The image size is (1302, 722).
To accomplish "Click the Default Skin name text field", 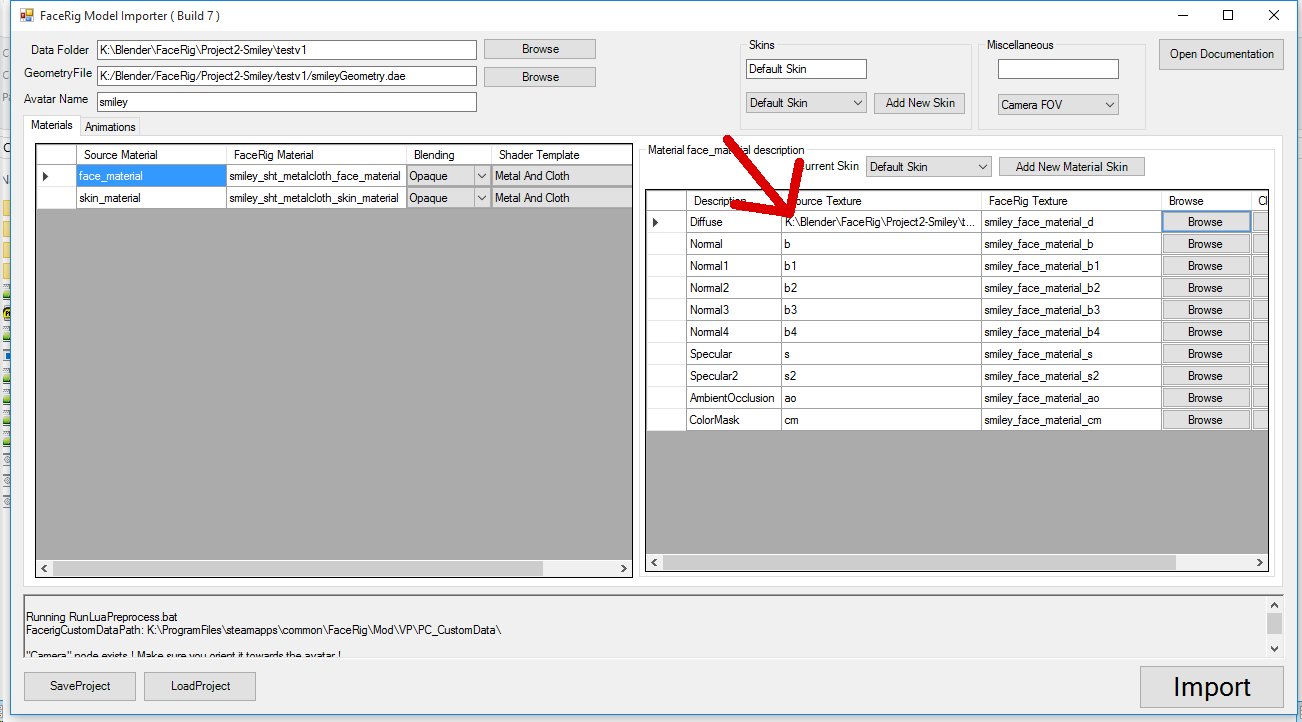I will point(806,69).
